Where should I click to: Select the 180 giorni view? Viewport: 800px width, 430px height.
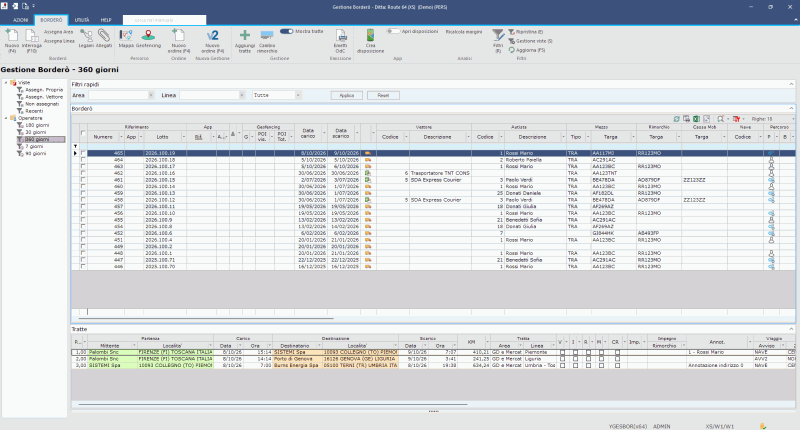coord(37,125)
